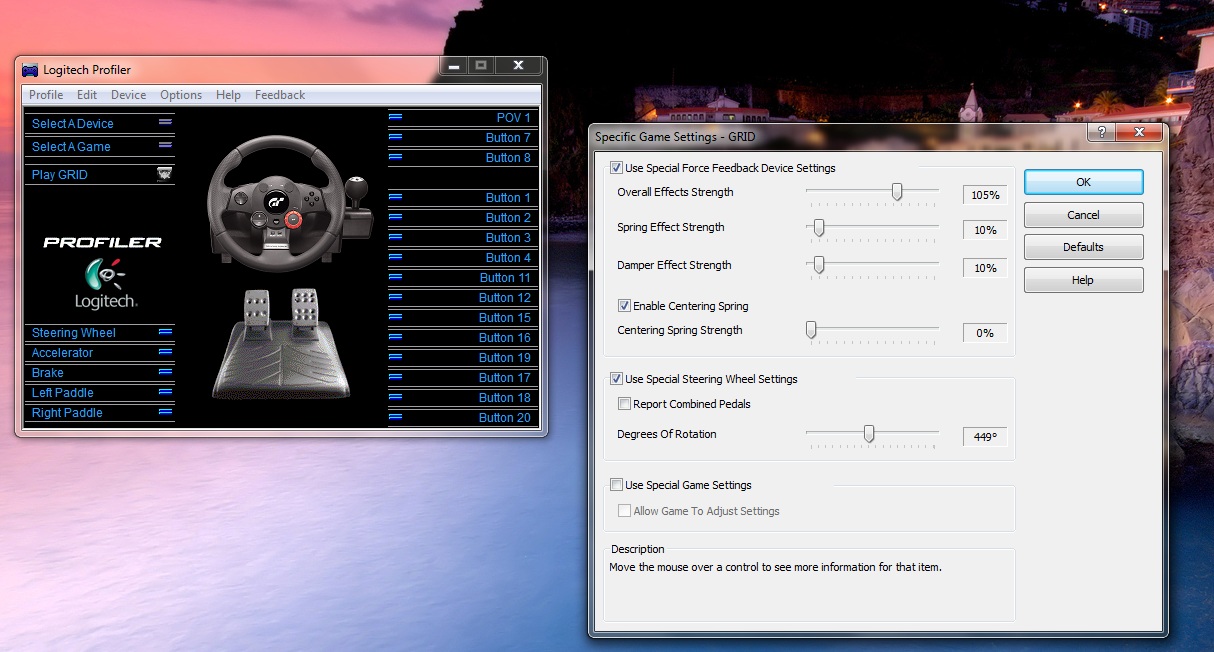Restore values with Defaults button

coord(1083,247)
